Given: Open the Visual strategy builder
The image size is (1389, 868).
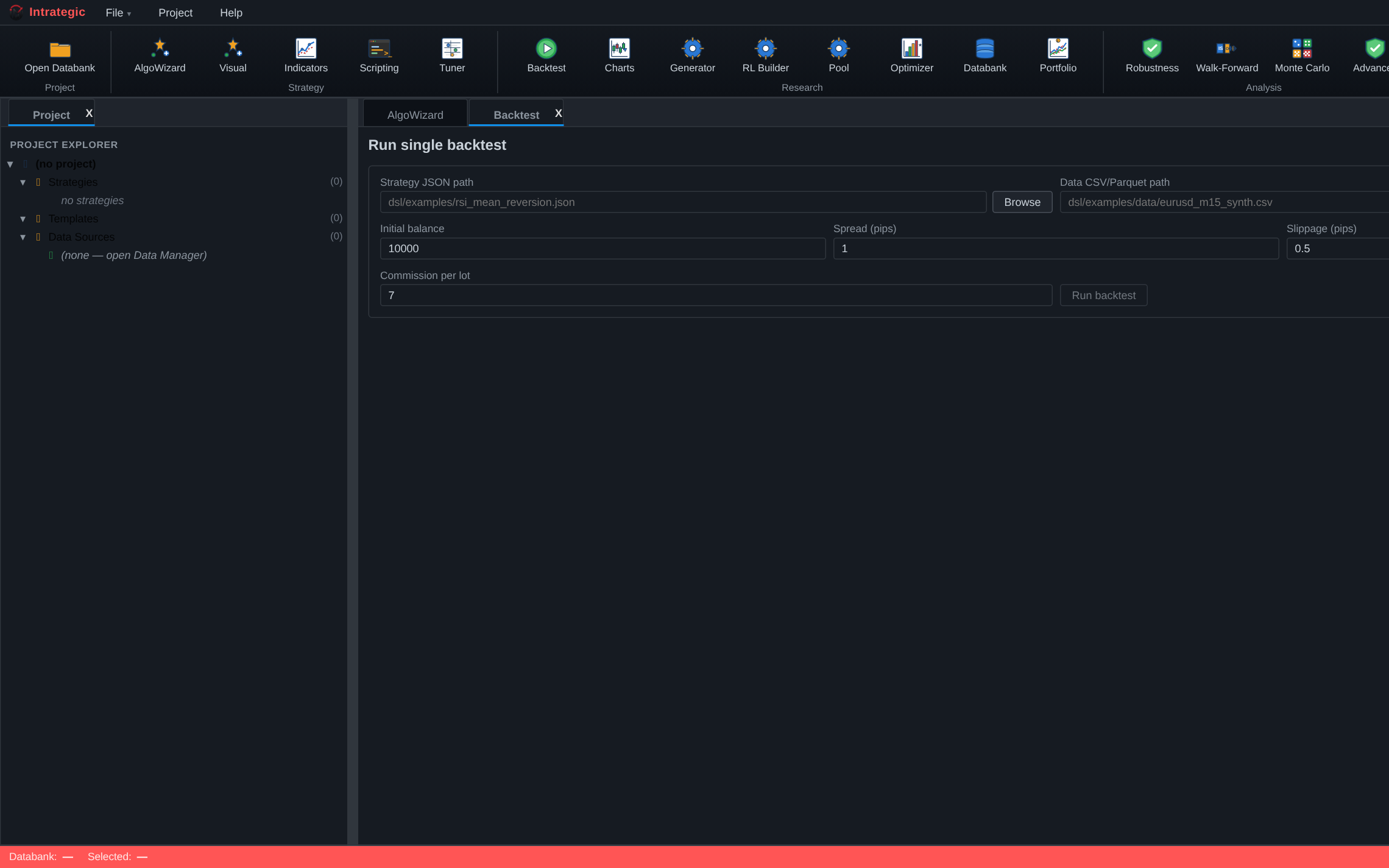Looking at the screenshot, I should click(x=233, y=55).
